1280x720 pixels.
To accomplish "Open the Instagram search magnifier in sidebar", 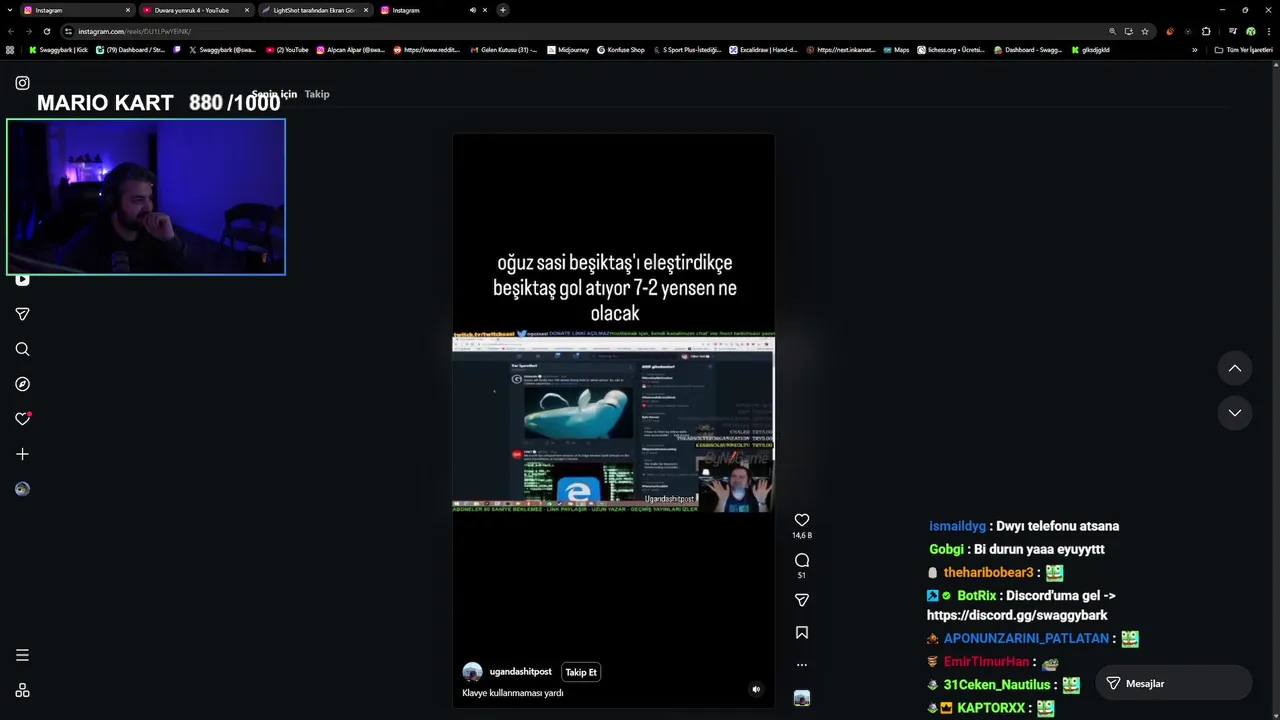I will pyautogui.click(x=22, y=349).
